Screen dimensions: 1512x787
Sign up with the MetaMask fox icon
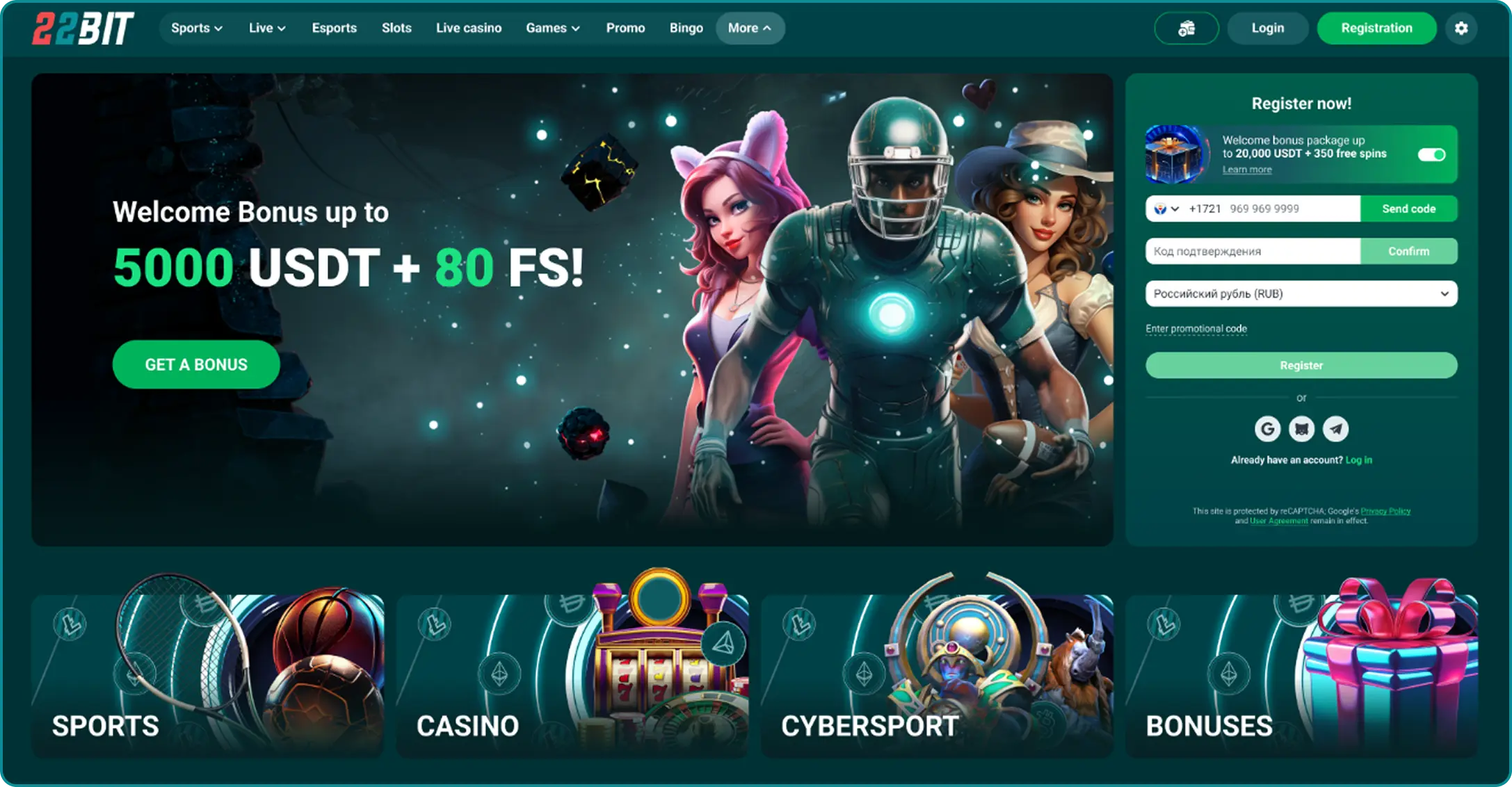coord(1301,429)
